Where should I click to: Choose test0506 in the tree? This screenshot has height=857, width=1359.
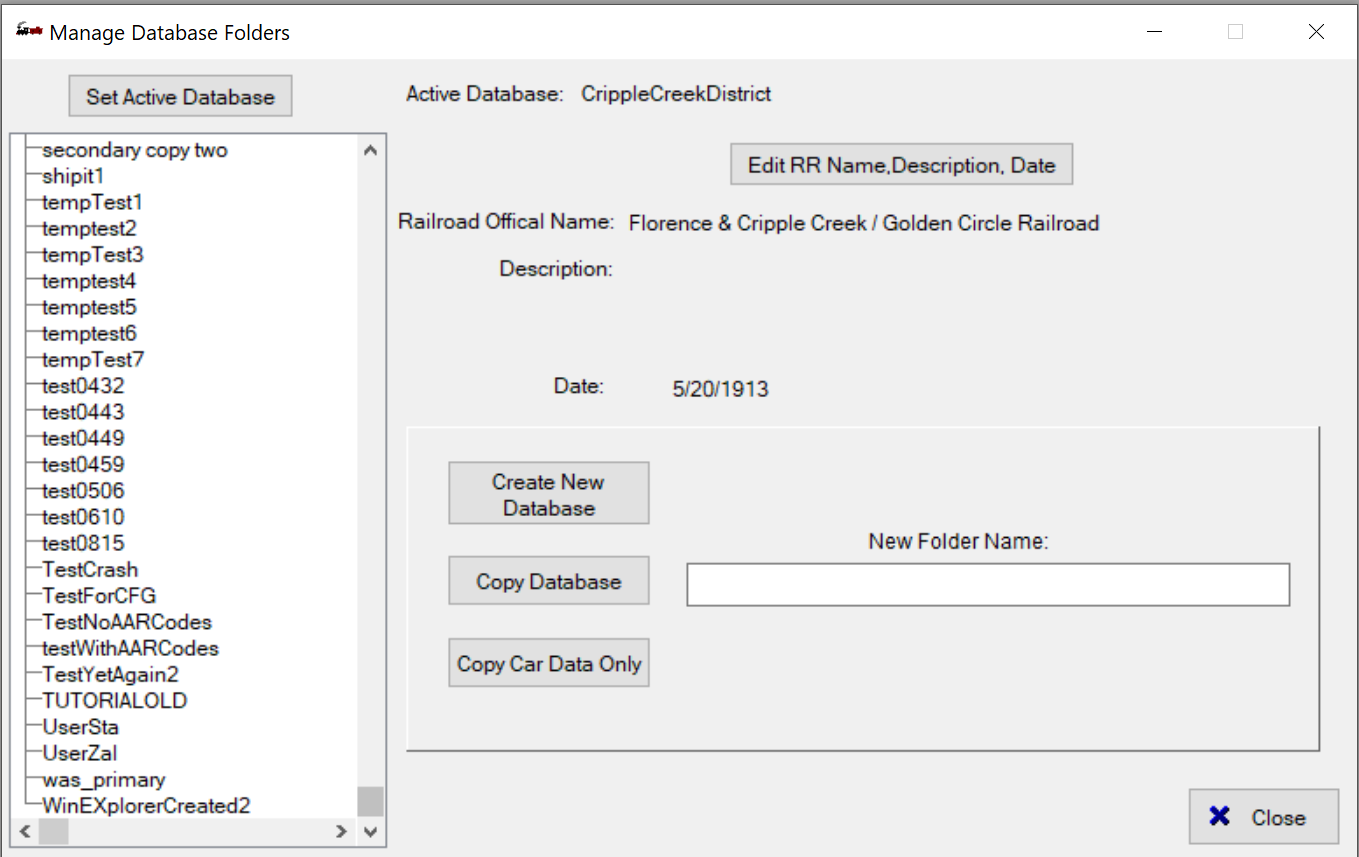(83, 490)
